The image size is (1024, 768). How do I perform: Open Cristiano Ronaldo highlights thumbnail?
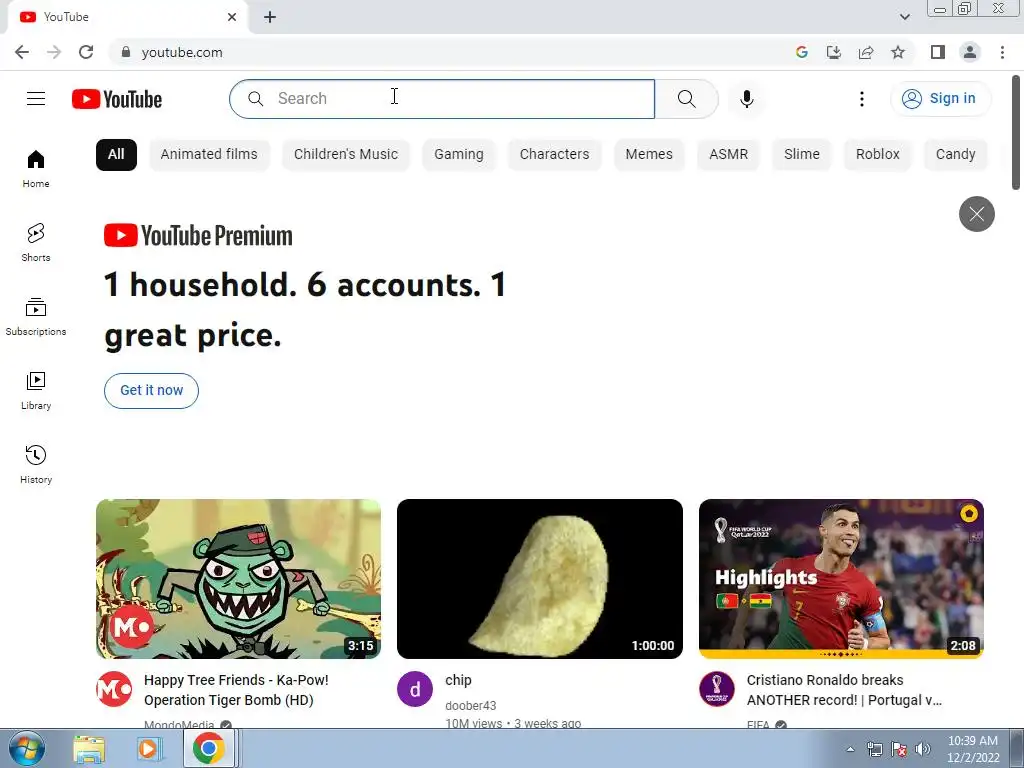pos(841,579)
